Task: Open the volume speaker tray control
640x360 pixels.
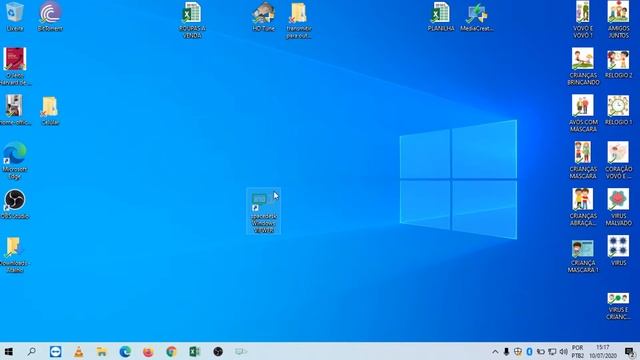Action: point(564,351)
